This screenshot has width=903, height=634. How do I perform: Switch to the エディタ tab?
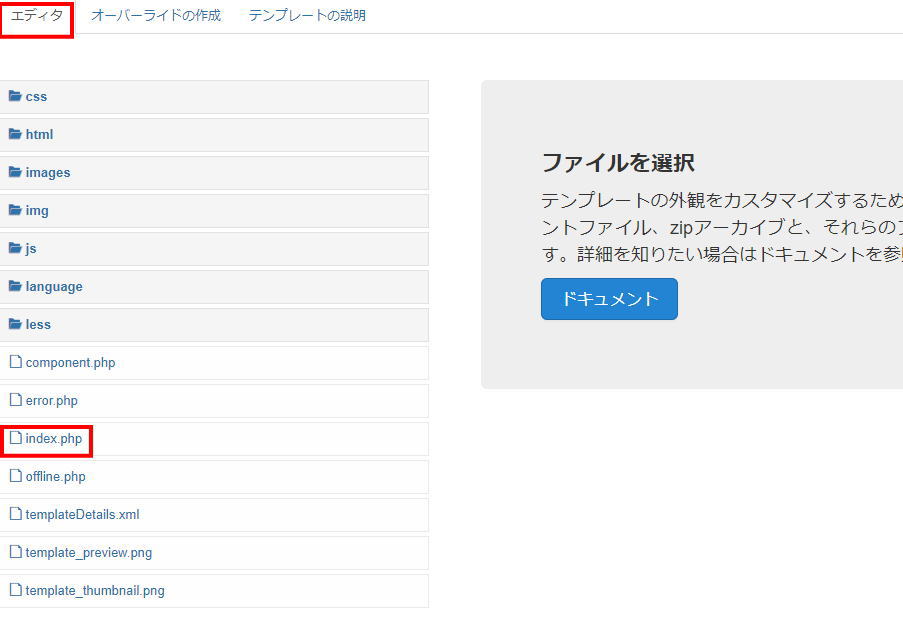coord(37,16)
